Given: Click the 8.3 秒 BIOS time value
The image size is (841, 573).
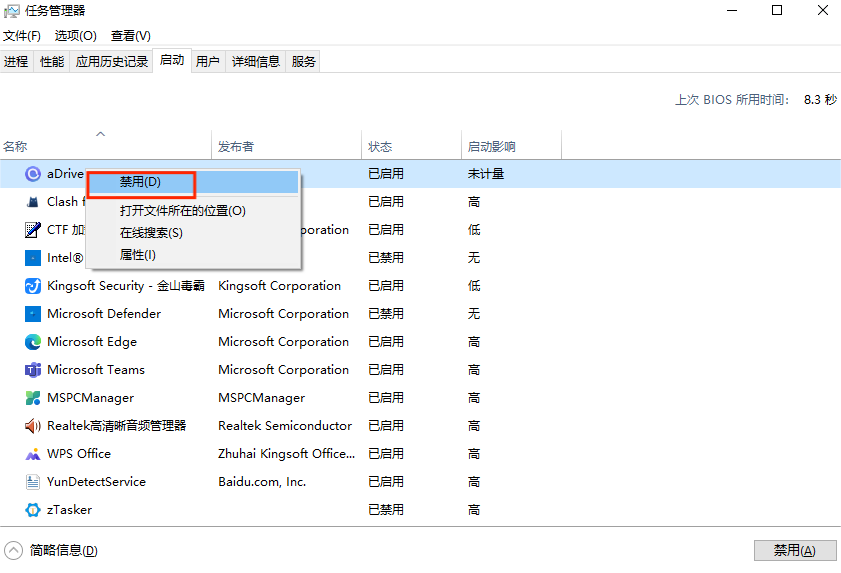Looking at the screenshot, I should coord(820,100).
